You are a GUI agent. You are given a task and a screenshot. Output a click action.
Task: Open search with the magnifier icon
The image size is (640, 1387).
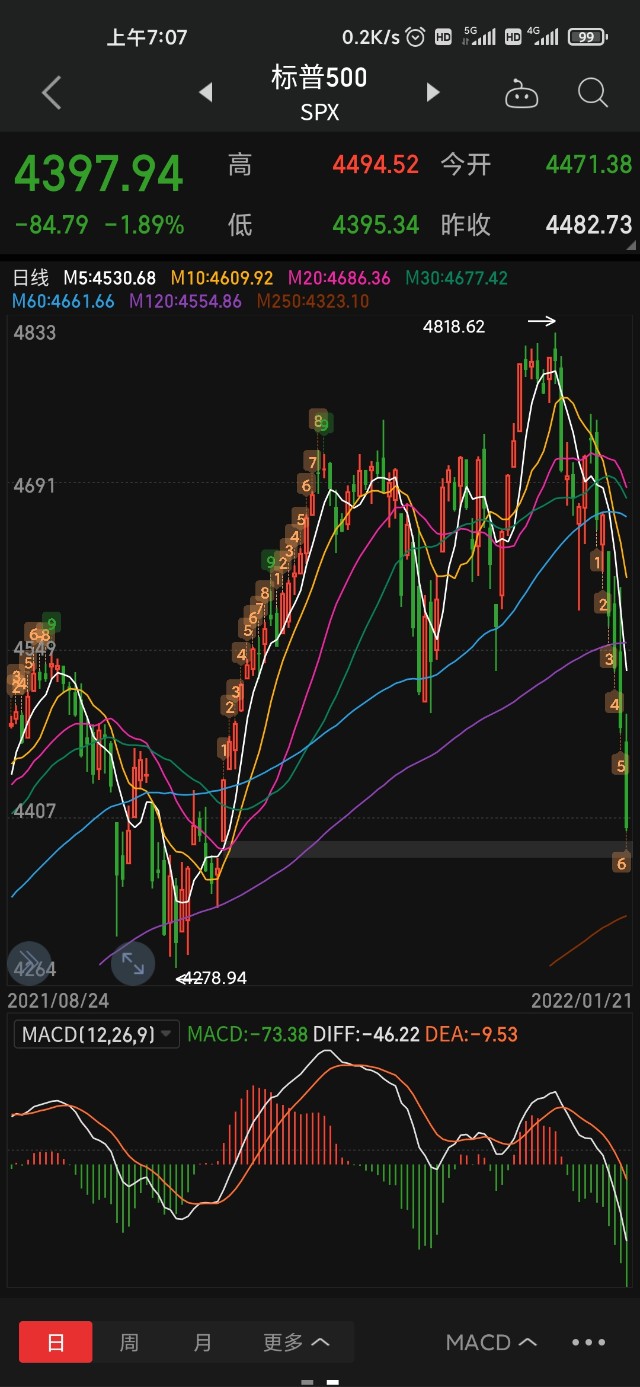pos(593,93)
